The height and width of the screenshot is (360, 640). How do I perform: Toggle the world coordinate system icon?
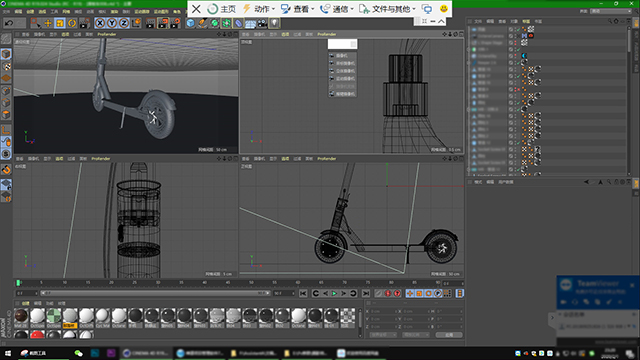coord(136,23)
